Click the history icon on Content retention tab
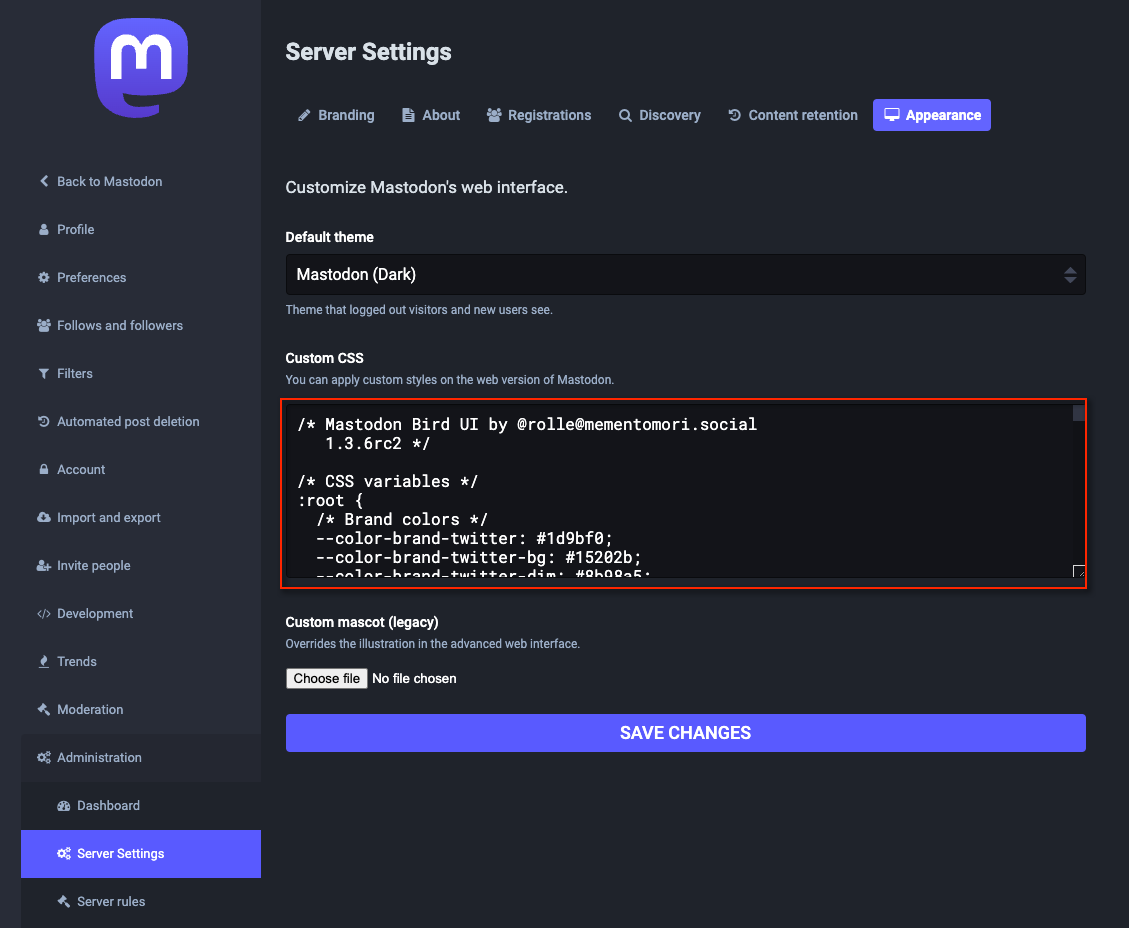Image resolution: width=1129 pixels, height=928 pixels. [734, 115]
